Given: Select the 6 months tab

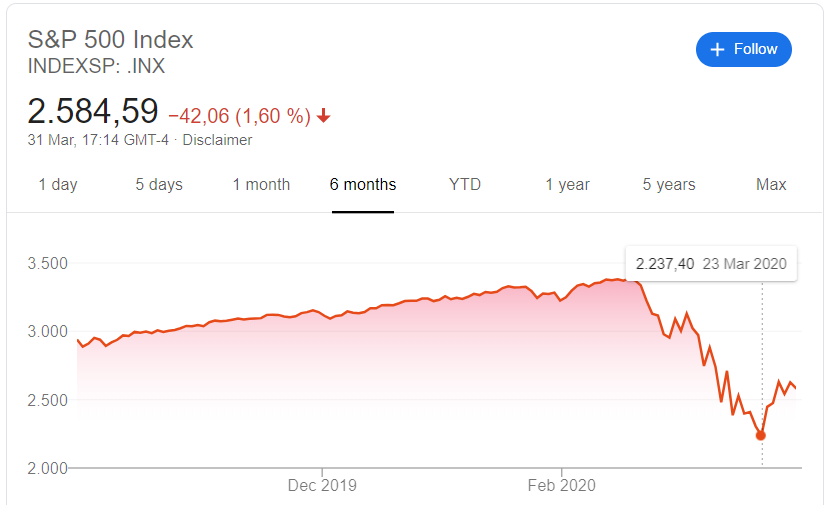Looking at the screenshot, I should point(363,184).
